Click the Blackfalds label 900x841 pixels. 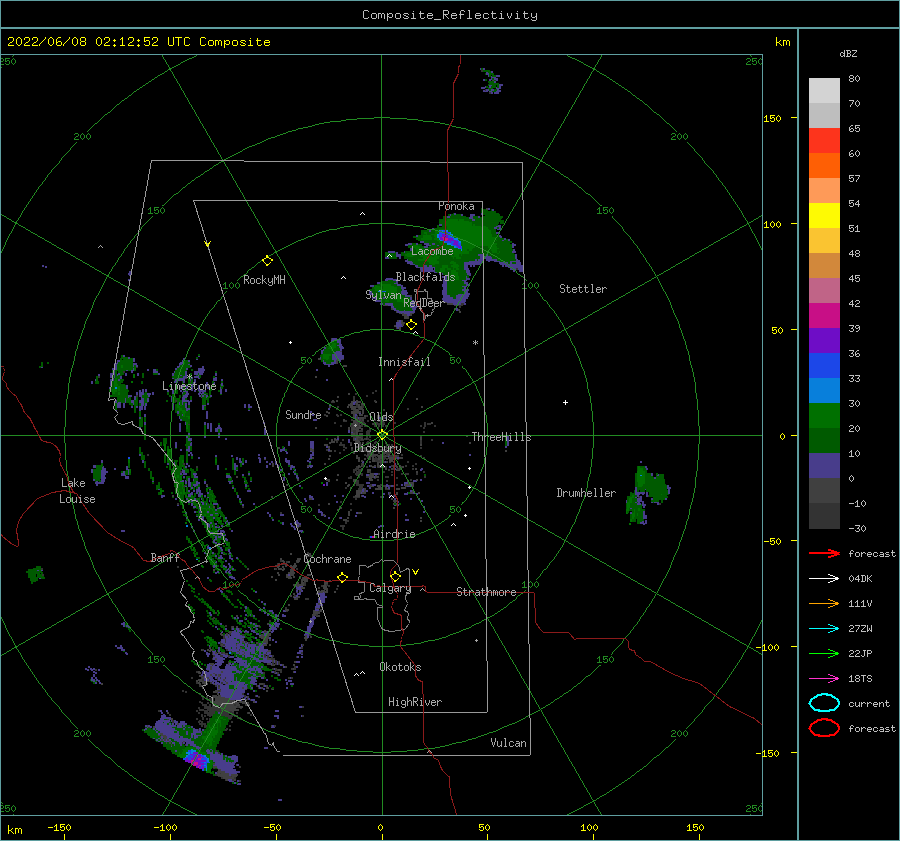[x=425, y=277]
